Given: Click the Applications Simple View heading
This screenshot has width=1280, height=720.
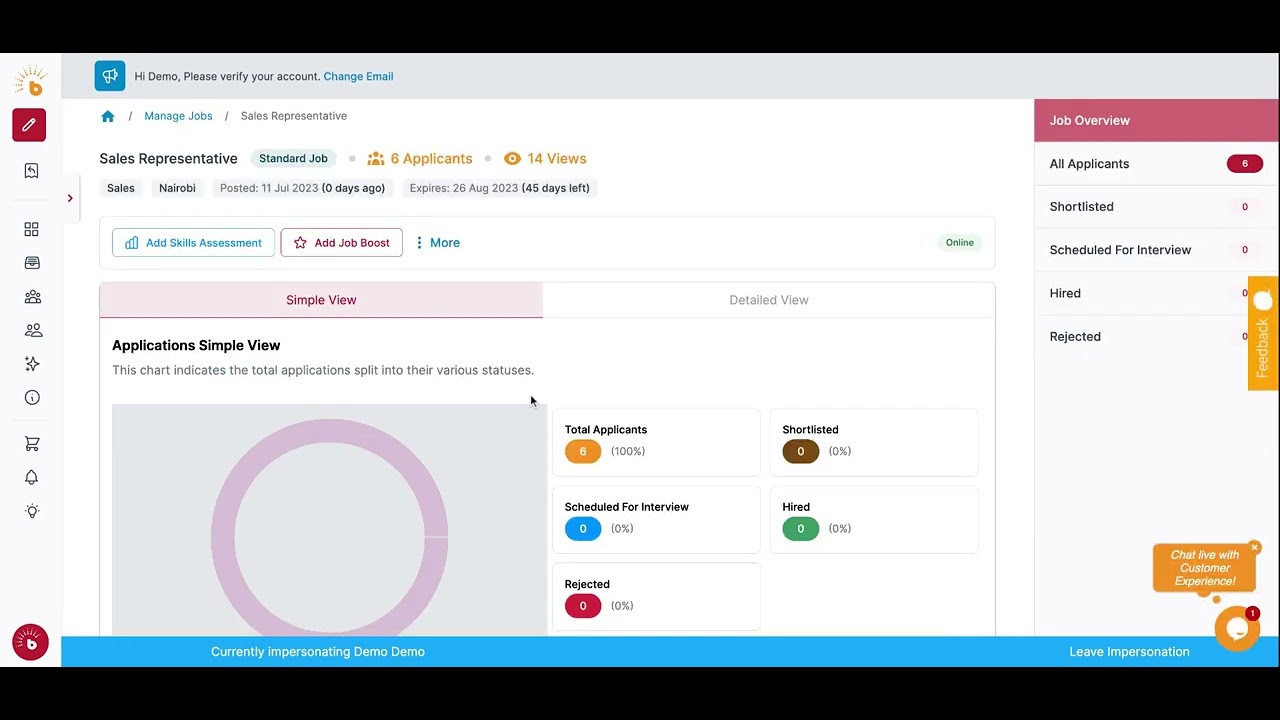Looking at the screenshot, I should click(196, 346).
